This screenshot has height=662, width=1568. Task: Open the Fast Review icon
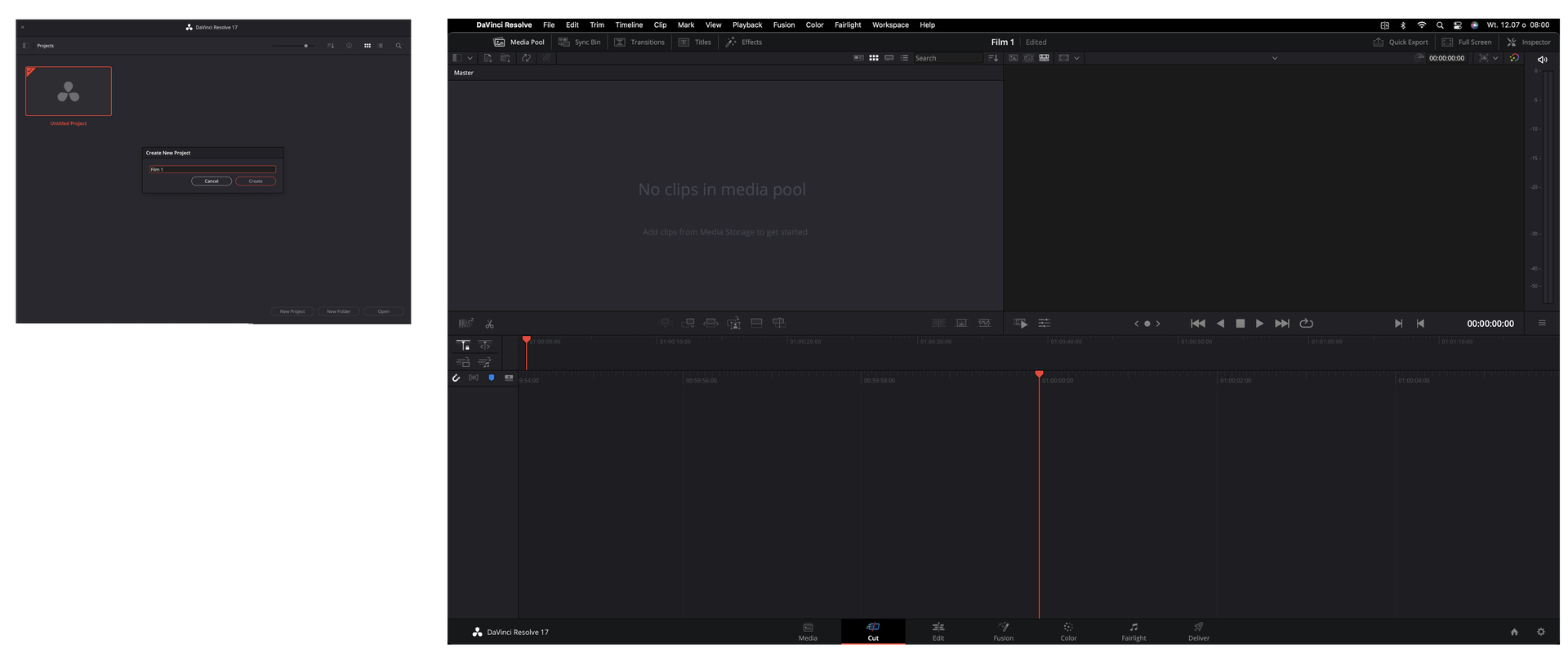1021,324
